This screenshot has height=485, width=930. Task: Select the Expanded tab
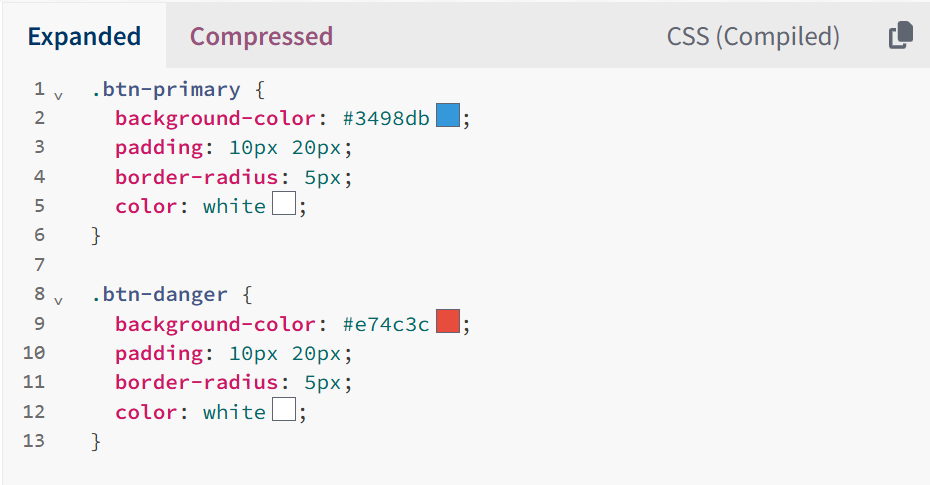point(84,36)
